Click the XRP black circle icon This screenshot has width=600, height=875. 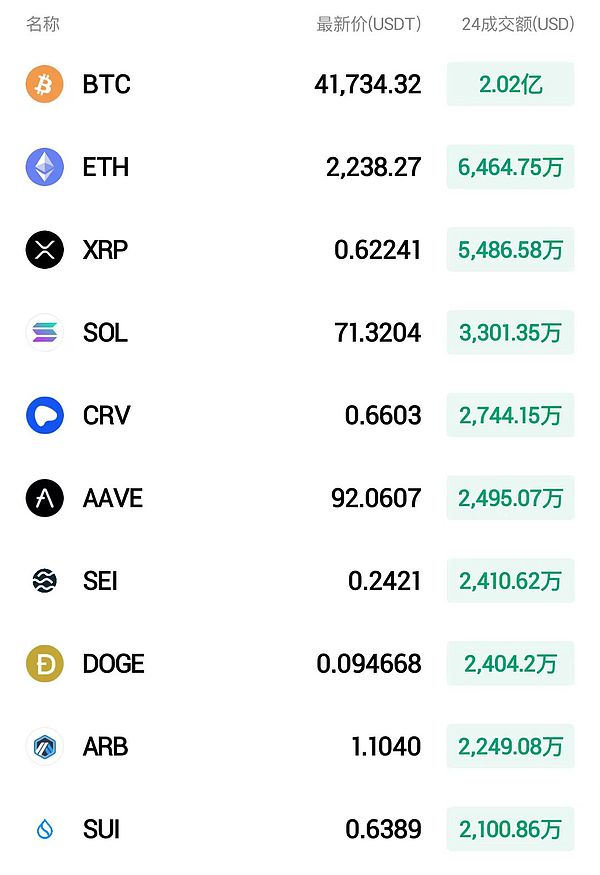tap(44, 250)
